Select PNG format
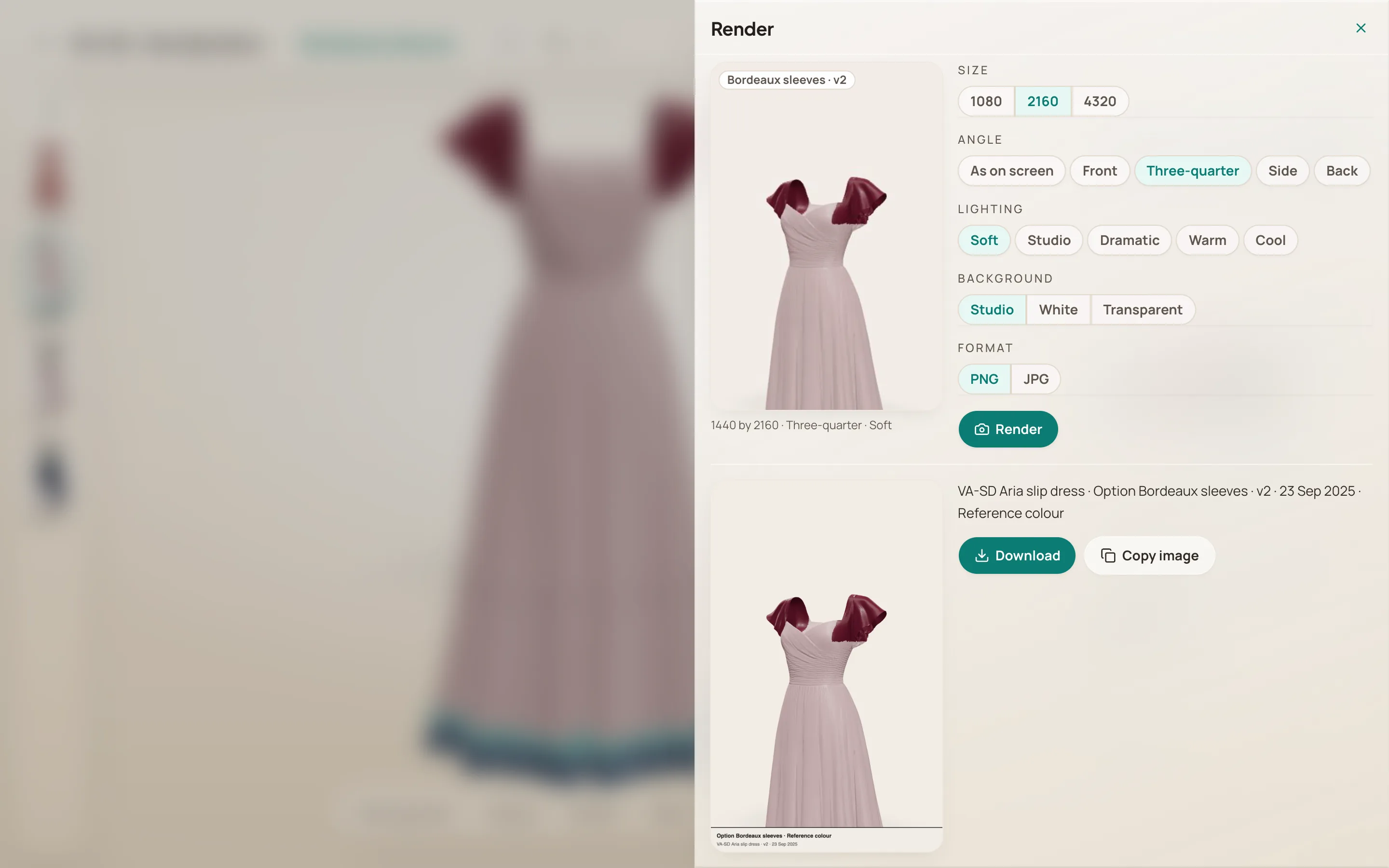This screenshot has width=1389, height=868. [x=984, y=380]
